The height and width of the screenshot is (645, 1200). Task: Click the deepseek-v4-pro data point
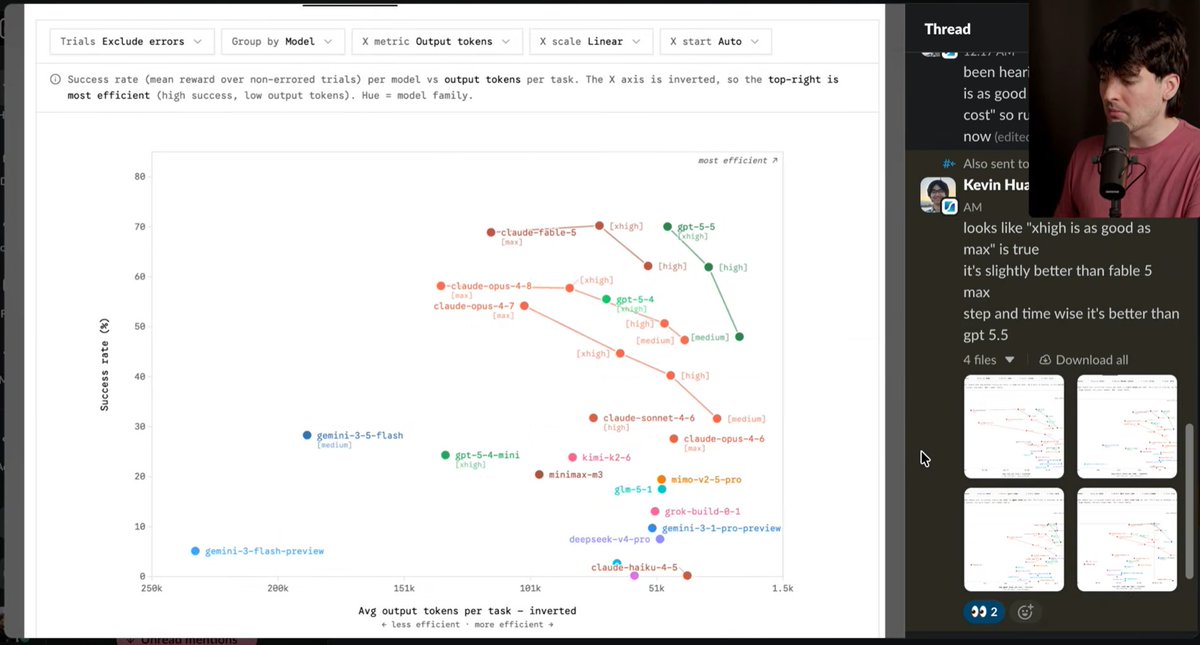[x=660, y=539]
